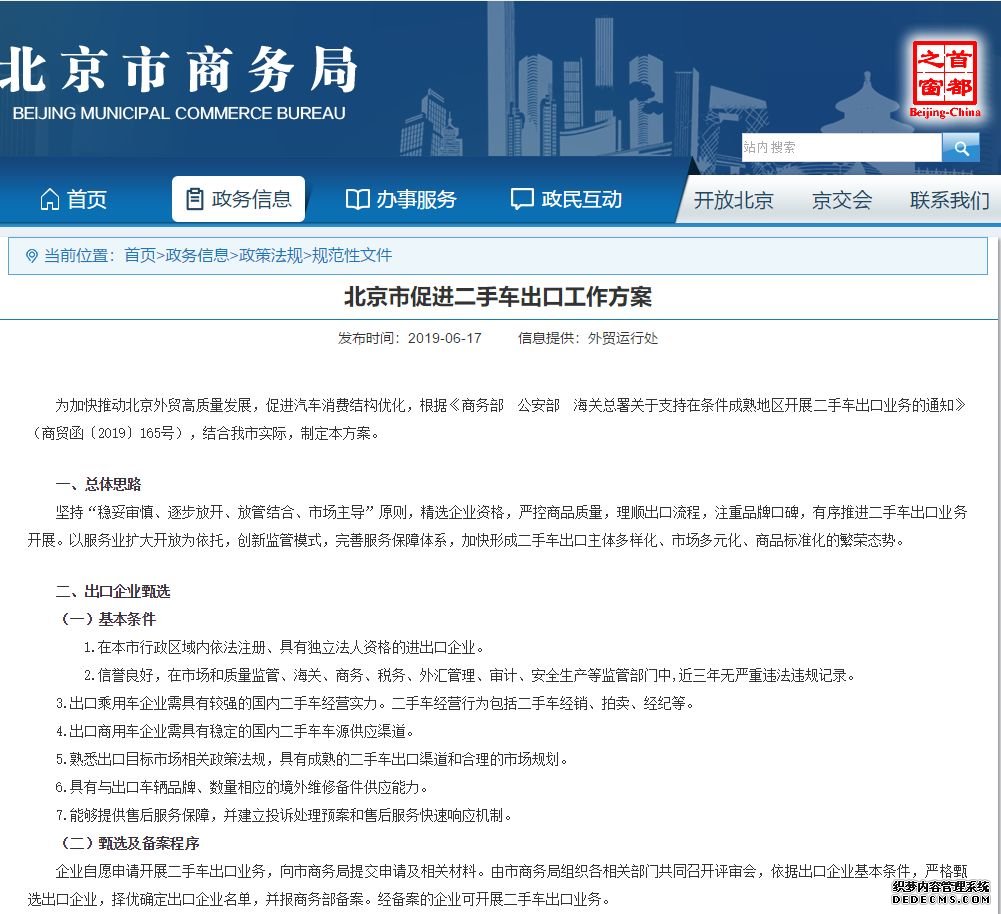Viewport: 1001px width, 914px height.
Task: Click item 1 about 独立法人资格的进出口企业
Action: point(284,648)
